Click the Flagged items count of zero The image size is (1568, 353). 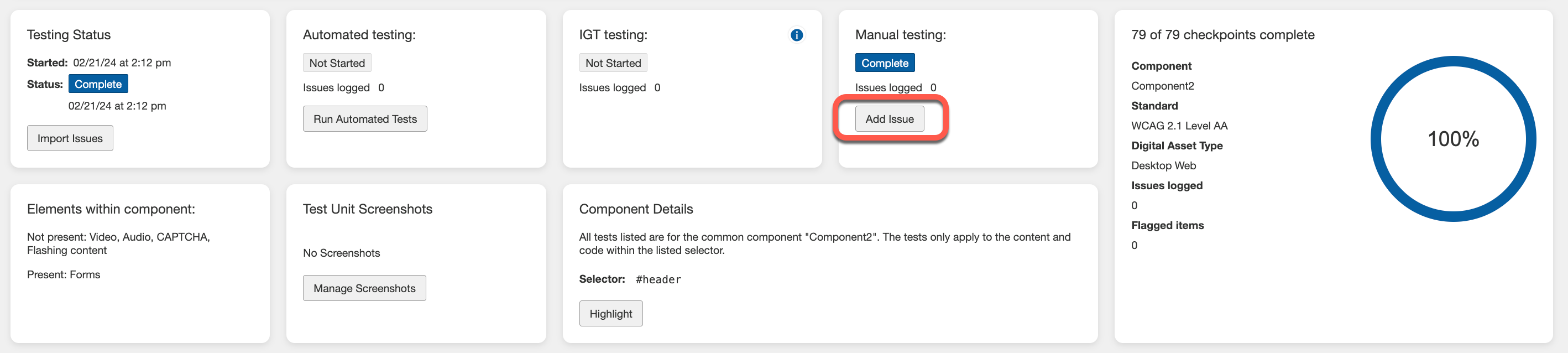click(x=1133, y=245)
